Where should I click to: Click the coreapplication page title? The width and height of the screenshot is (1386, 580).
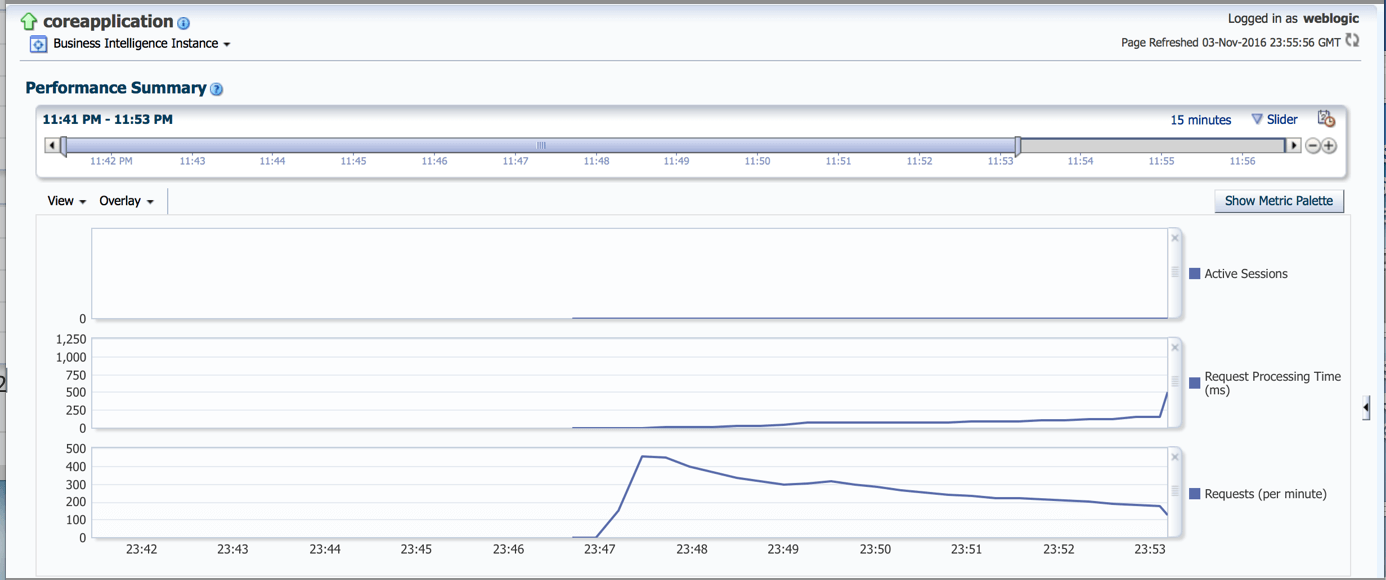click(x=108, y=21)
